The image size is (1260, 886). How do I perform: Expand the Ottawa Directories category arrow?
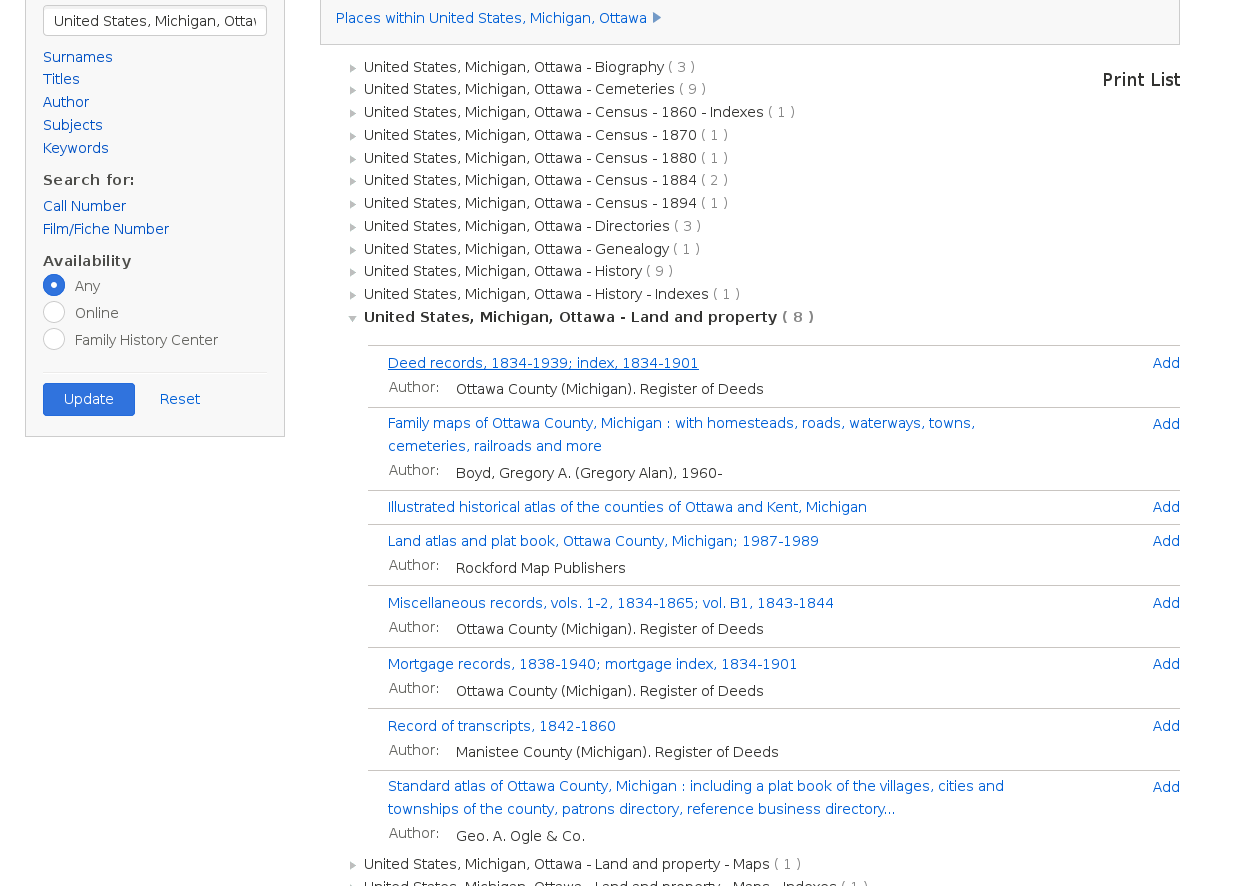[x=353, y=227]
